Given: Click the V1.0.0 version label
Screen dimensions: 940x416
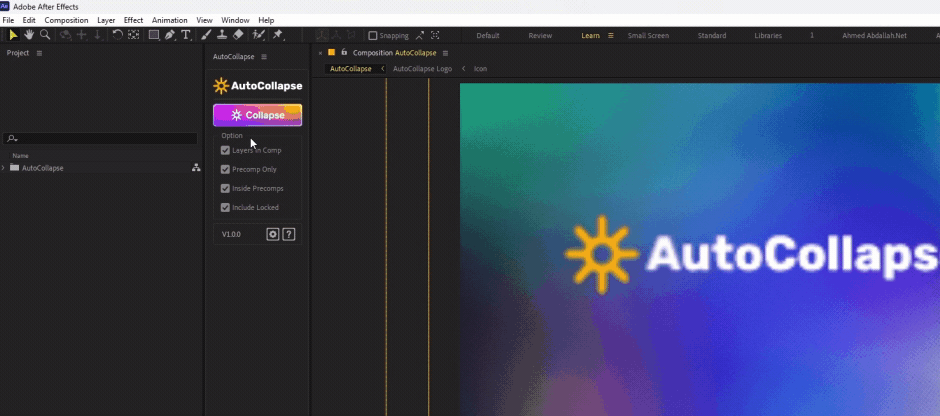Looking at the screenshot, I should pyautogui.click(x=231, y=234).
